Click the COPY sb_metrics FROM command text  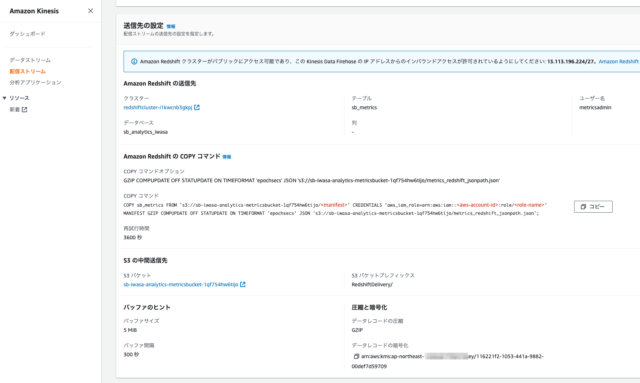(x=335, y=209)
